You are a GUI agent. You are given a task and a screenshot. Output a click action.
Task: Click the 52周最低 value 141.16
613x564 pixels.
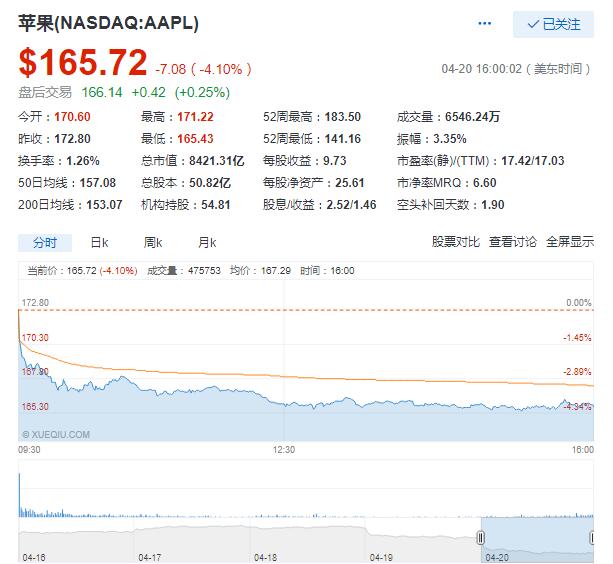pyautogui.click(x=342, y=139)
